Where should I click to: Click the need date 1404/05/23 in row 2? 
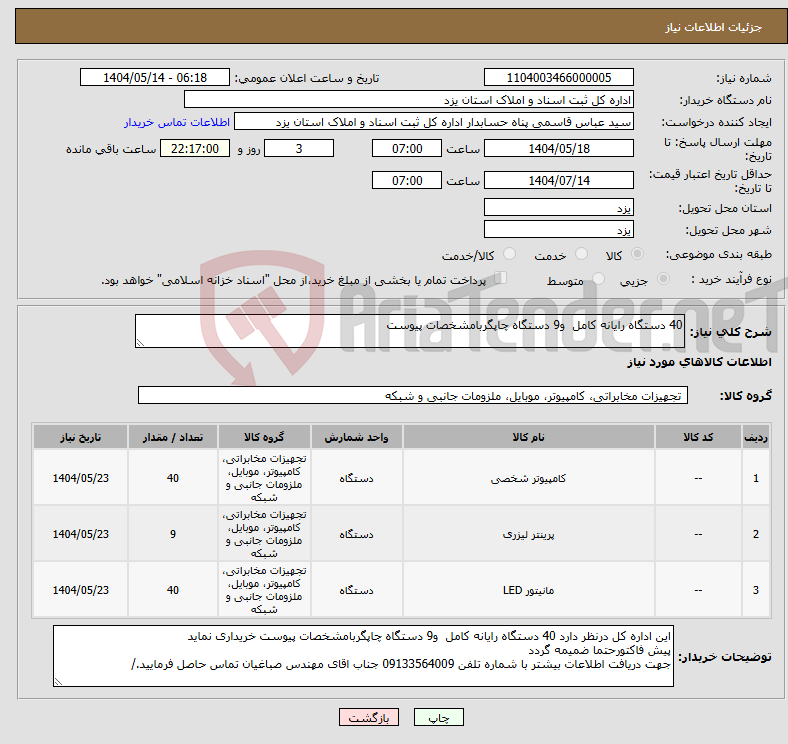[80, 534]
